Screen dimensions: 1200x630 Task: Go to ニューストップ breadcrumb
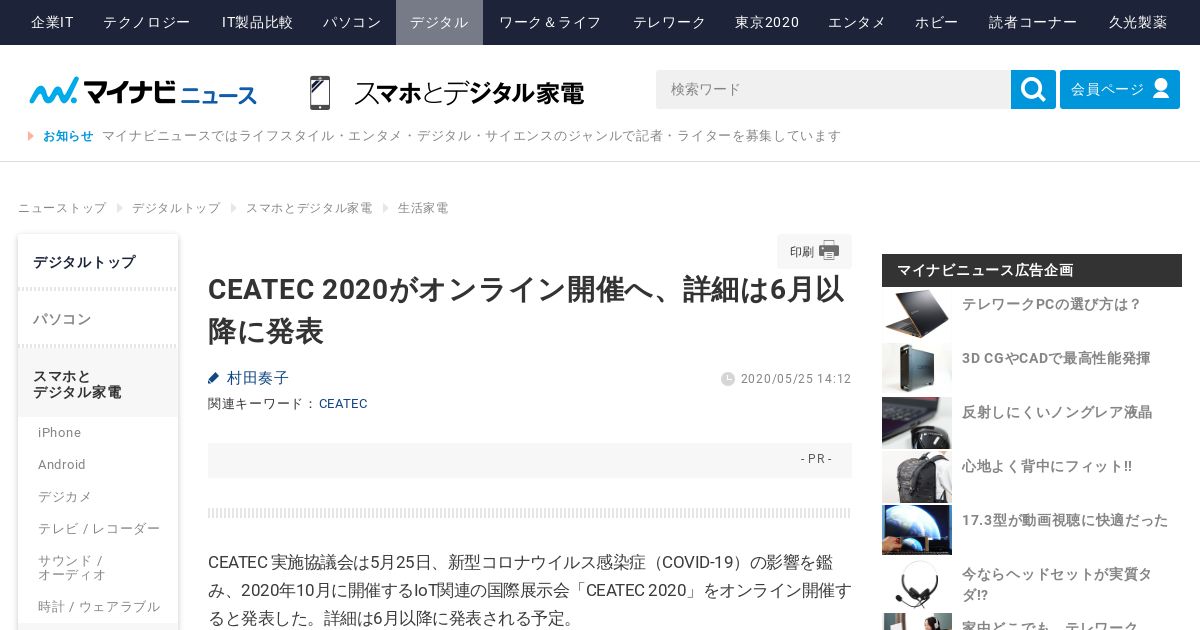click(x=62, y=208)
